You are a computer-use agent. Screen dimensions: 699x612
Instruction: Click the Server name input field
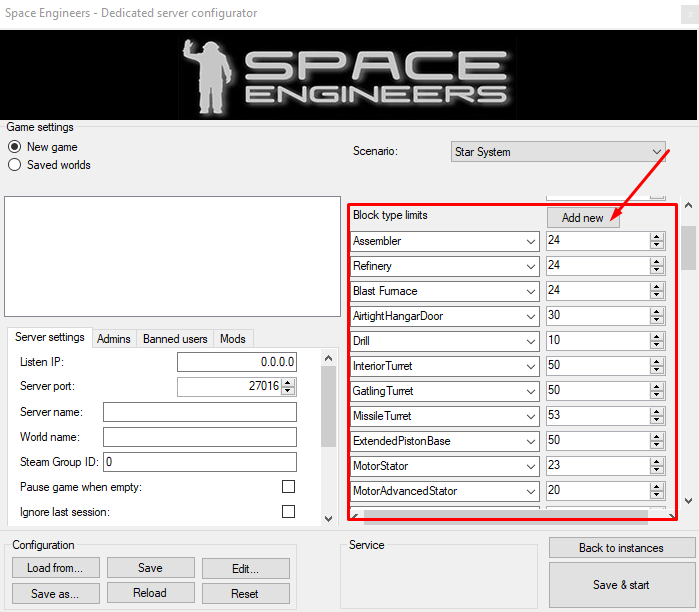click(199, 412)
